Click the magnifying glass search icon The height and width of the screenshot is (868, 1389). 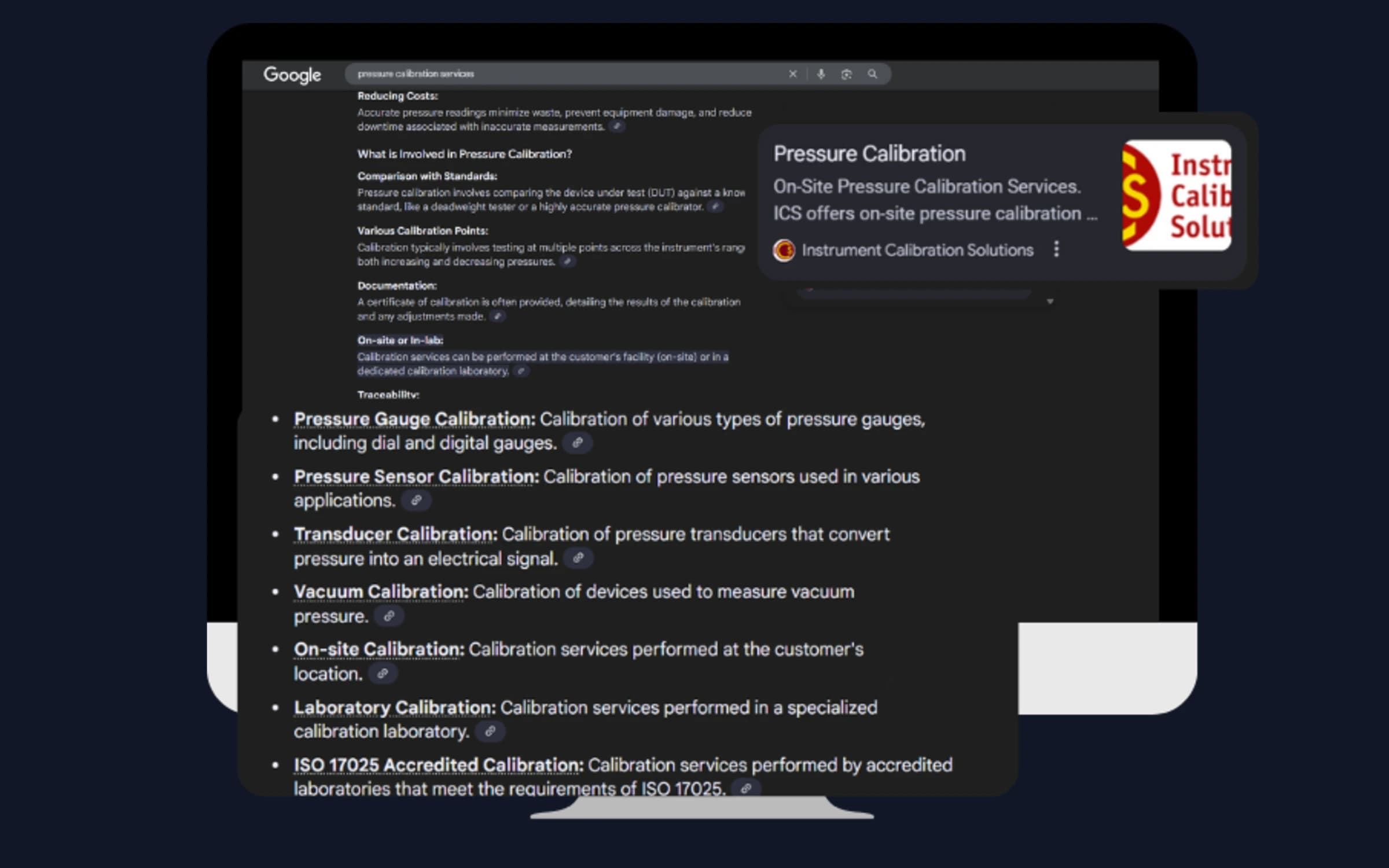[872, 73]
